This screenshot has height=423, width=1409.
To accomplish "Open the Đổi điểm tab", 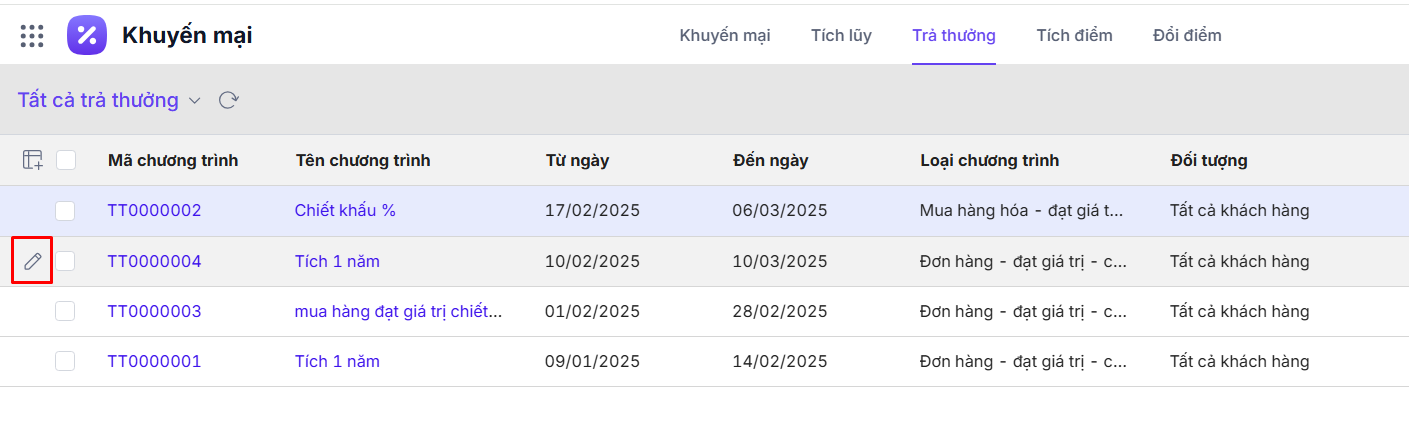I will pyautogui.click(x=1187, y=36).
